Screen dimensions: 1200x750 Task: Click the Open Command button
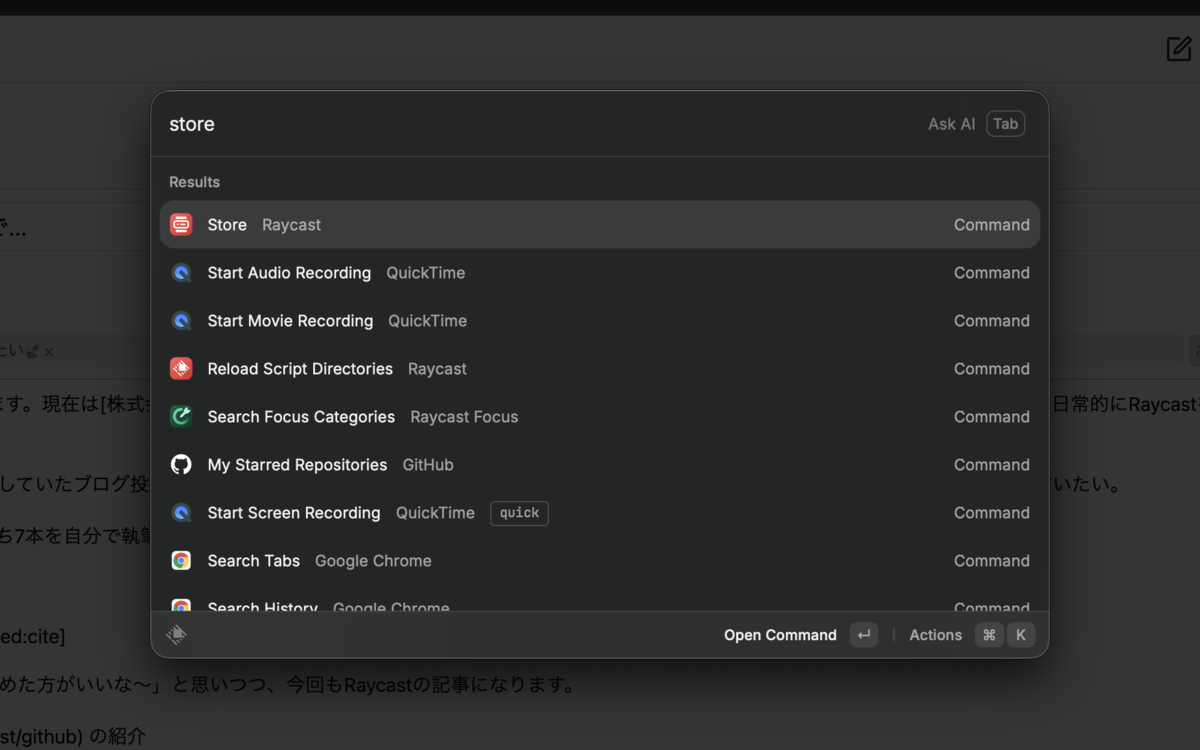tap(800, 635)
